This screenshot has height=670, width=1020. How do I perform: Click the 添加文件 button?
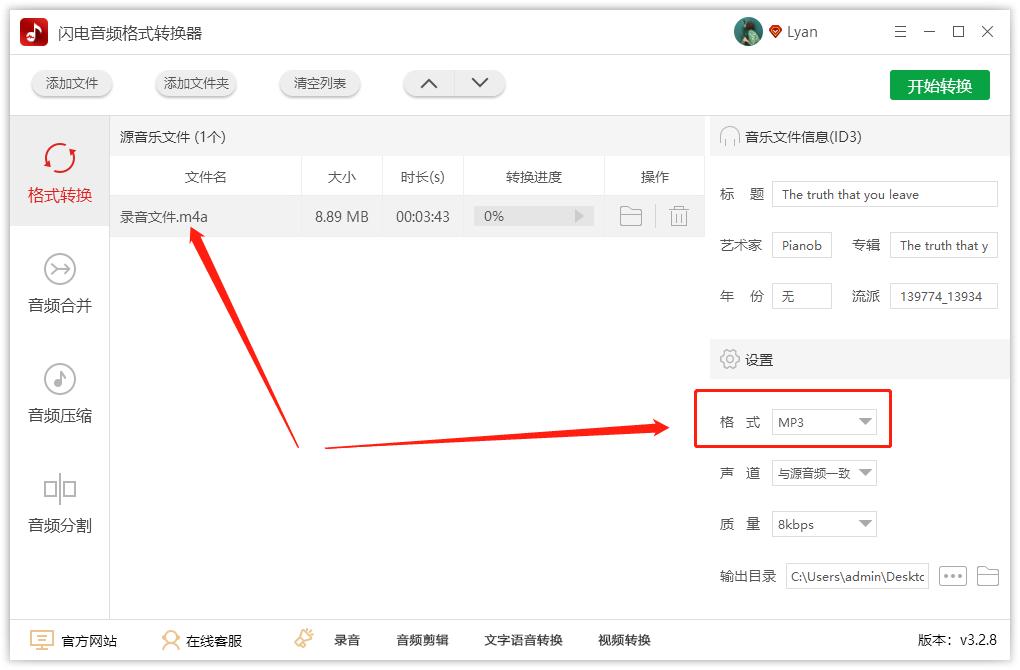[71, 84]
